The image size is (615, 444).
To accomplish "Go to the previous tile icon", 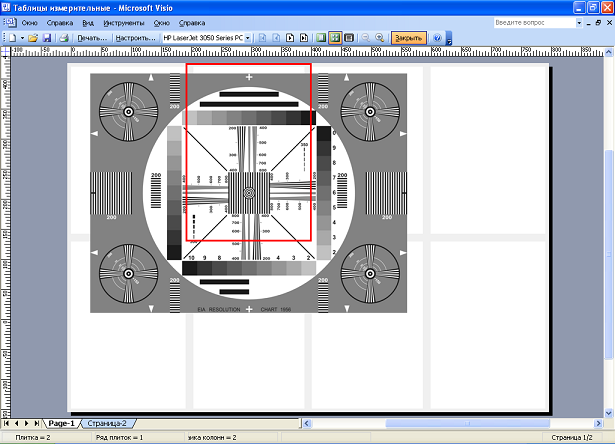I will coord(277,38).
